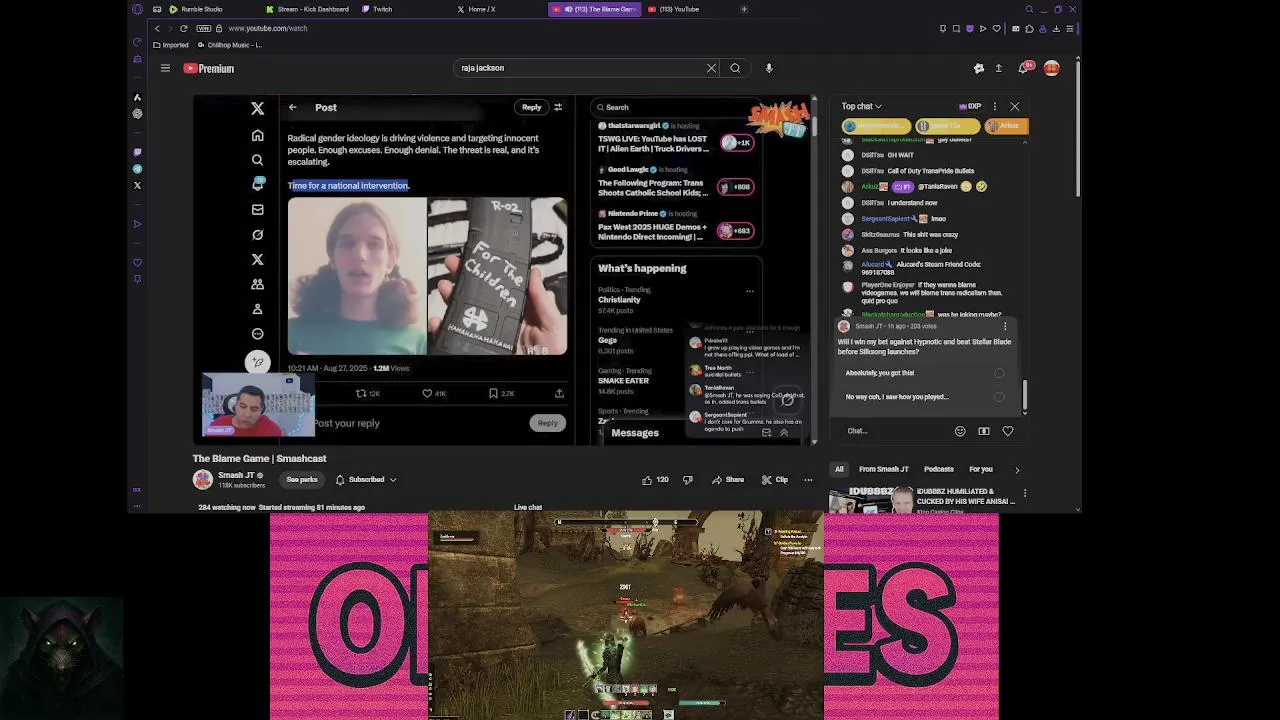Image resolution: width=1280 pixels, height=720 pixels.
Task: Select poll option 'Absolutely, you got this!'
Action: click(925, 373)
